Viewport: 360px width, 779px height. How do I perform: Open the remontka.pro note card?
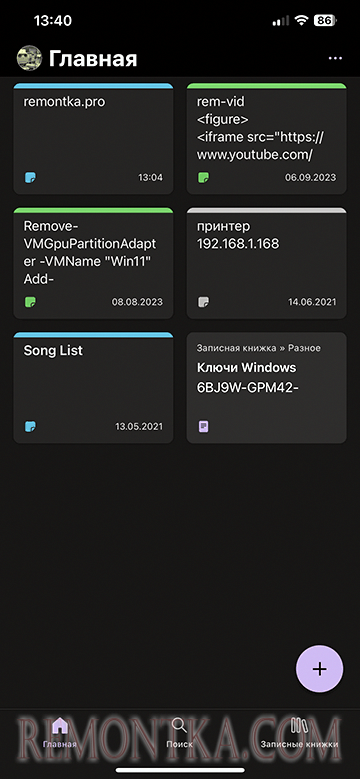coord(93,139)
